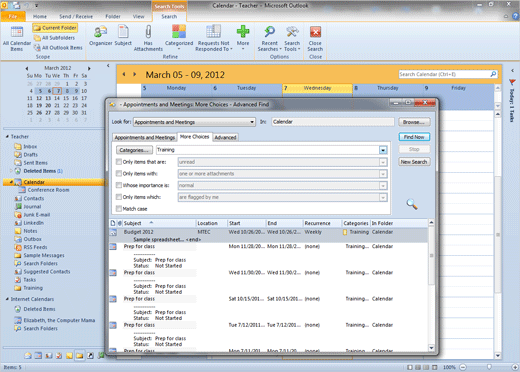The image size is (520, 372).
Task: Open the File tab
Action: (13, 16)
